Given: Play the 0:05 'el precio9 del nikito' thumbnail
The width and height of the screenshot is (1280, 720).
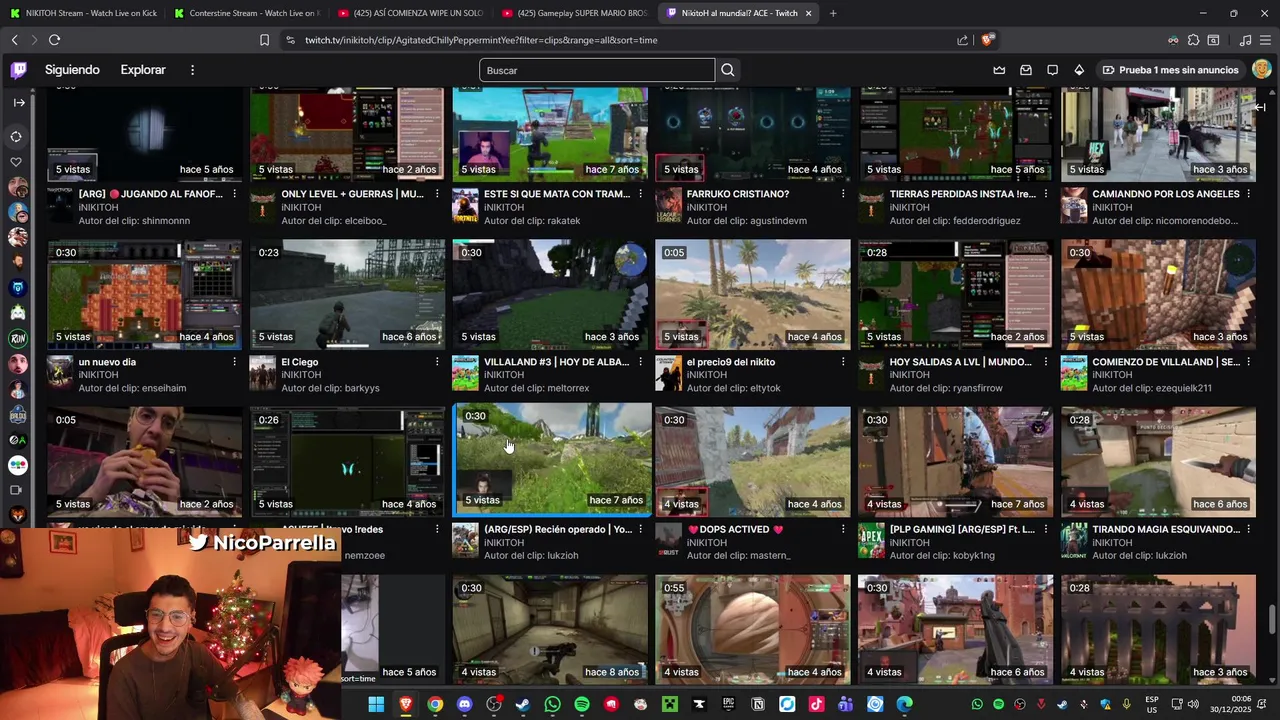Looking at the screenshot, I should [753, 294].
